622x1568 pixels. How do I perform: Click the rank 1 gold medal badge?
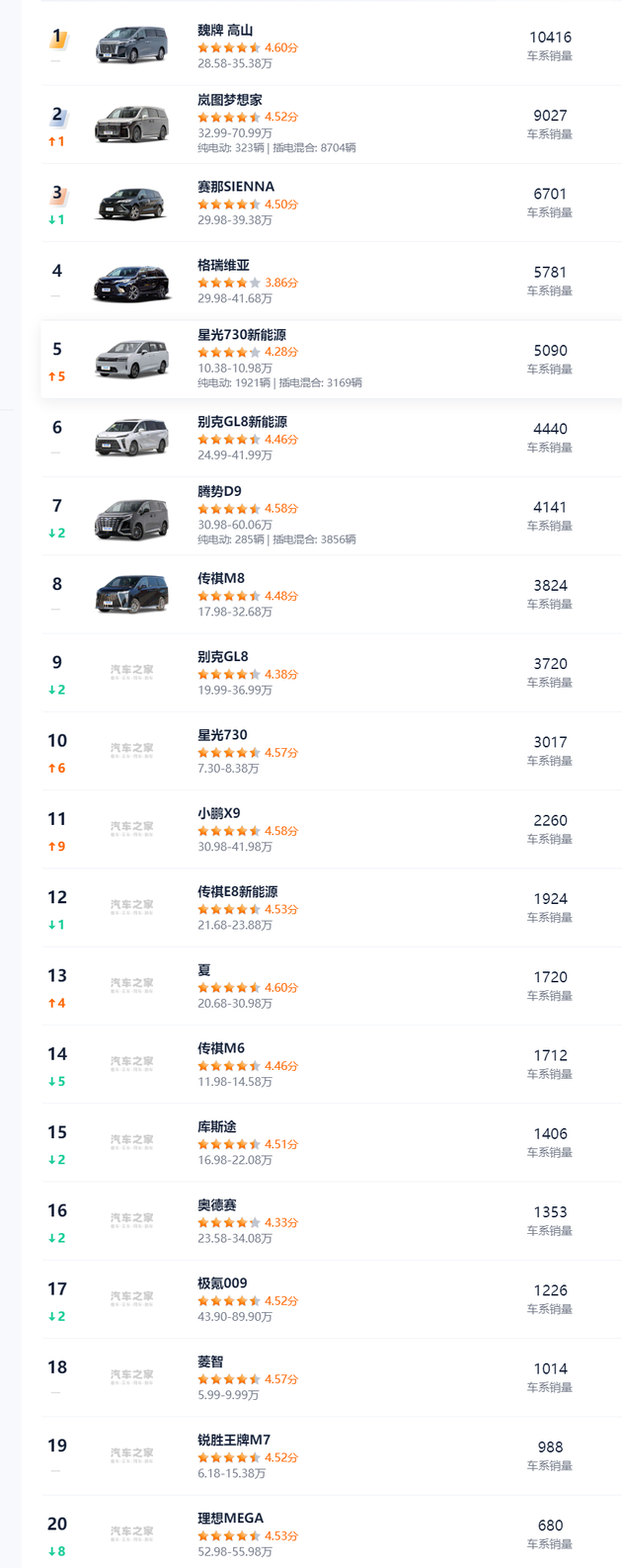click(x=57, y=38)
